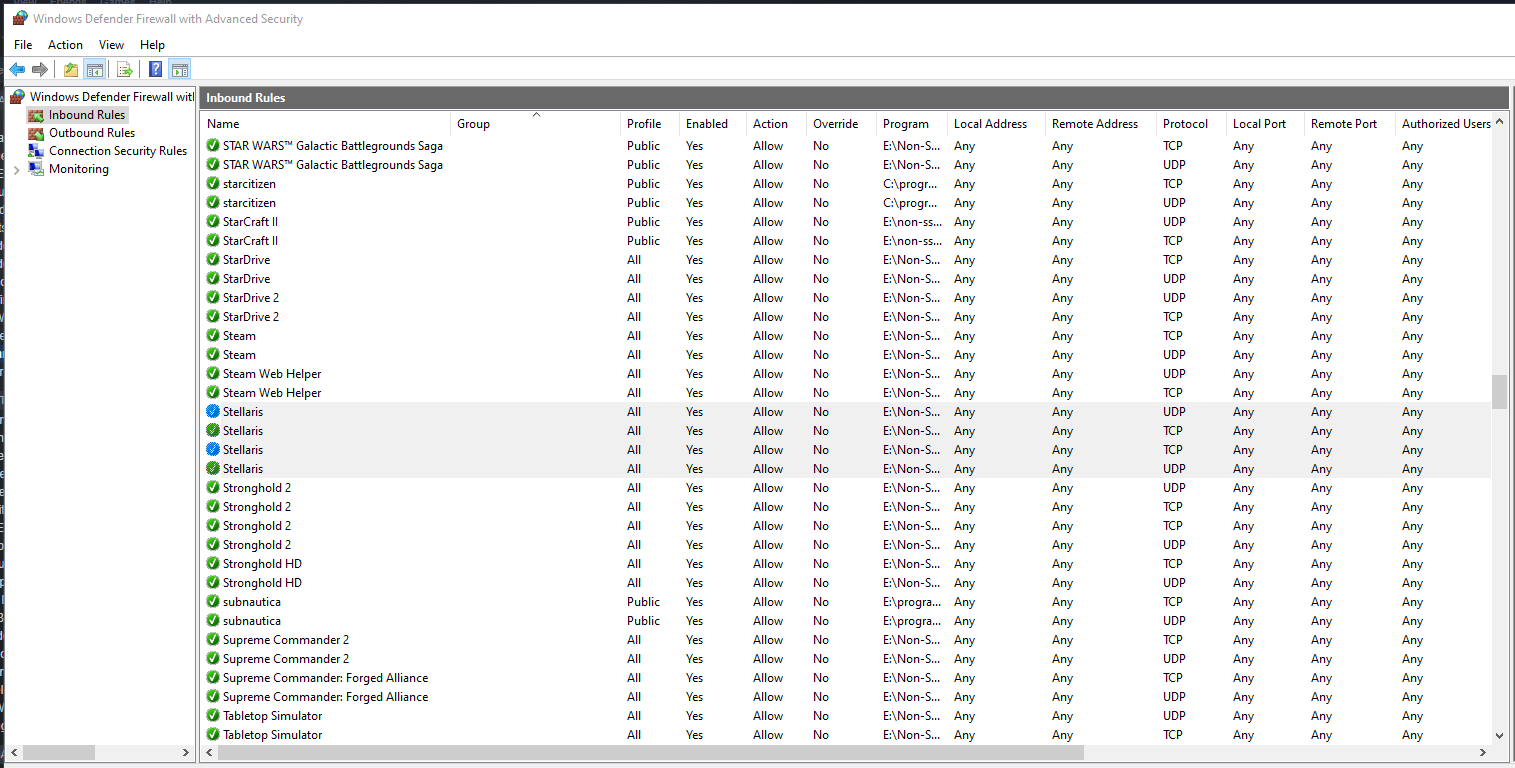Screen dimensions: 1515x768
Task: Sort rules by the Authorized Users column header
Action: coord(1443,124)
